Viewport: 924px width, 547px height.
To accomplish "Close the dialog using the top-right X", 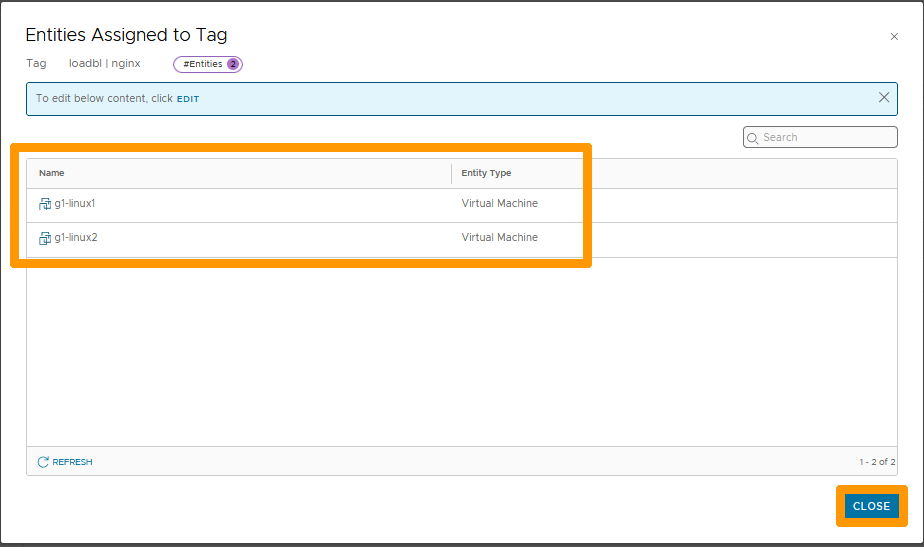I will pyautogui.click(x=894, y=37).
